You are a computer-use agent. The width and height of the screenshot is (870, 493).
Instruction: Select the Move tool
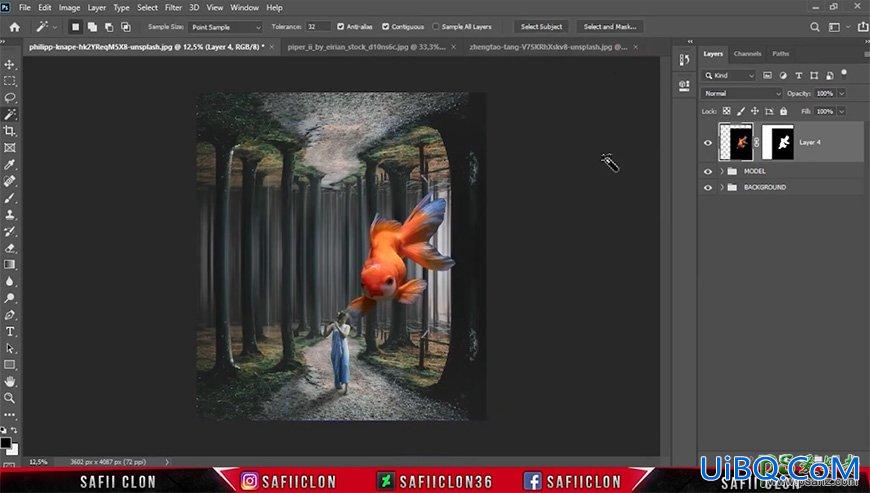9,64
